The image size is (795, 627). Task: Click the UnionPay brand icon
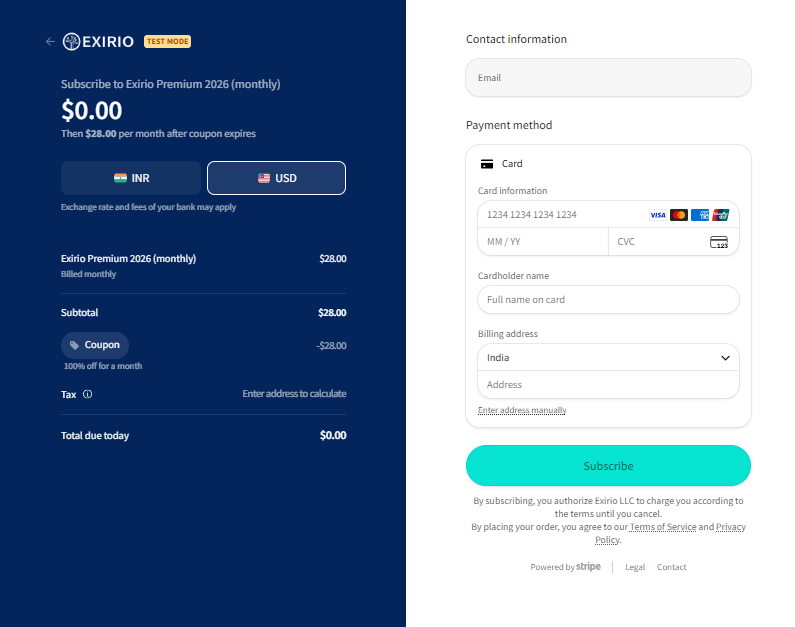coord(720,215)
